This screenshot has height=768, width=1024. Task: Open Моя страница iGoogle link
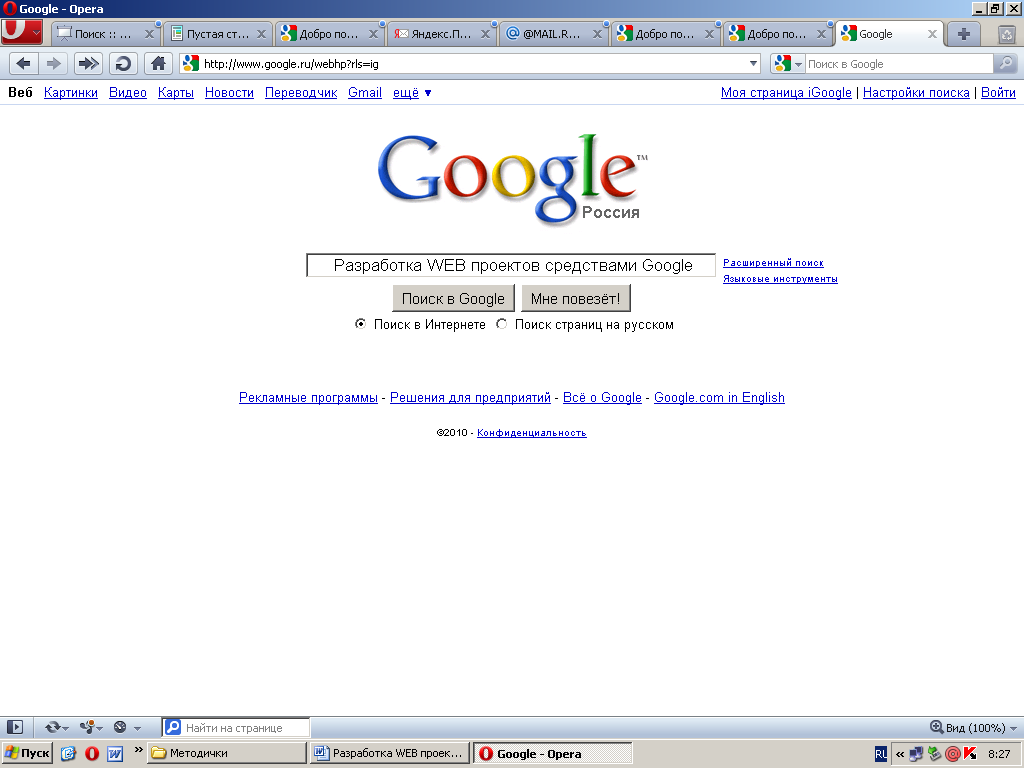(x=786, y=93)
